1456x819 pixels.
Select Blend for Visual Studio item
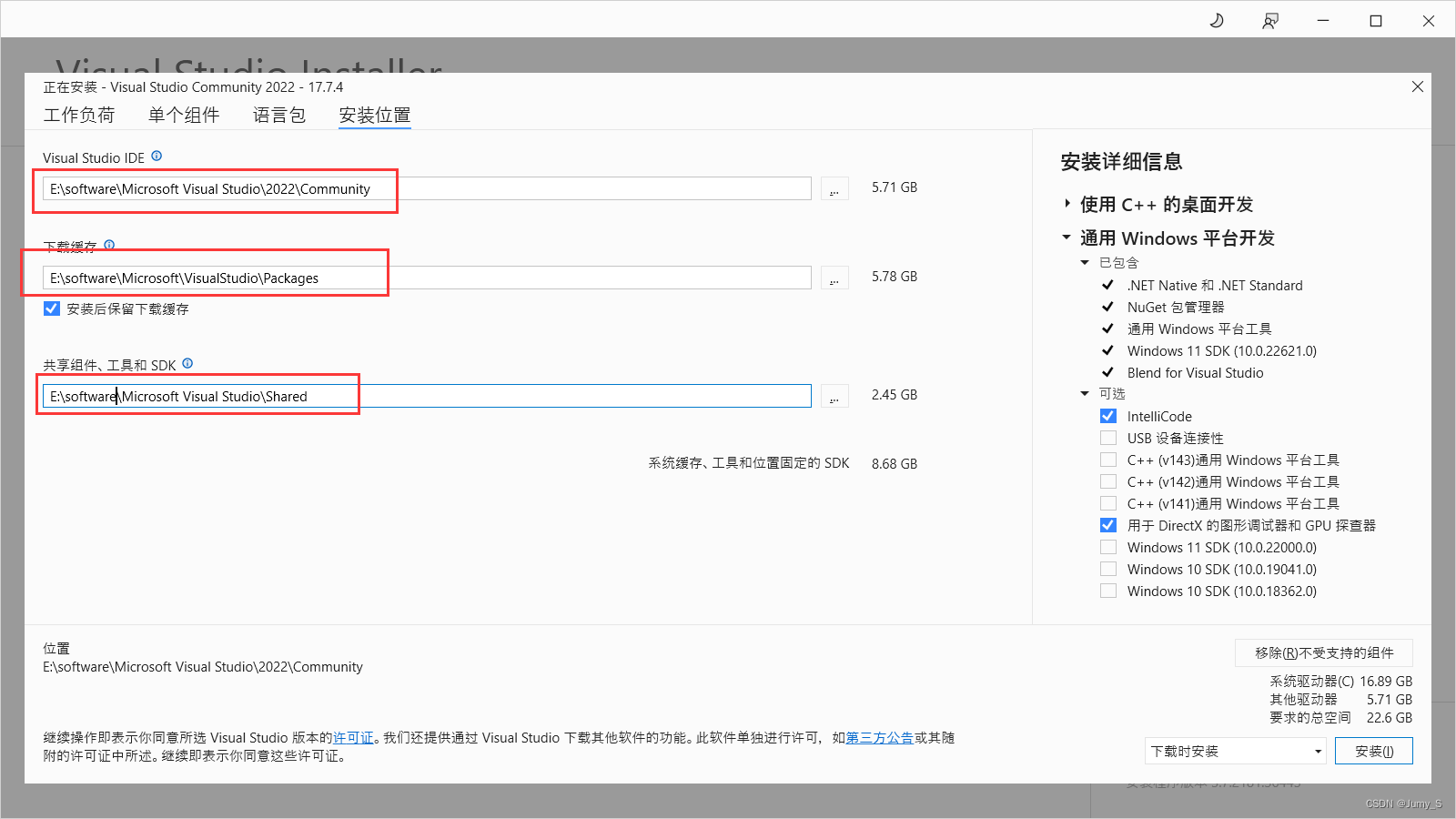pos(1195,372)
